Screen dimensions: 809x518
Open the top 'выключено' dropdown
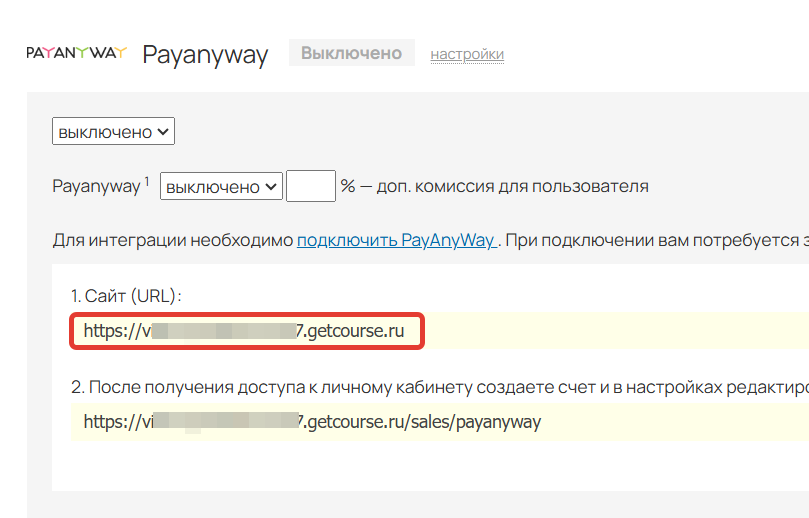click(113, 132)
